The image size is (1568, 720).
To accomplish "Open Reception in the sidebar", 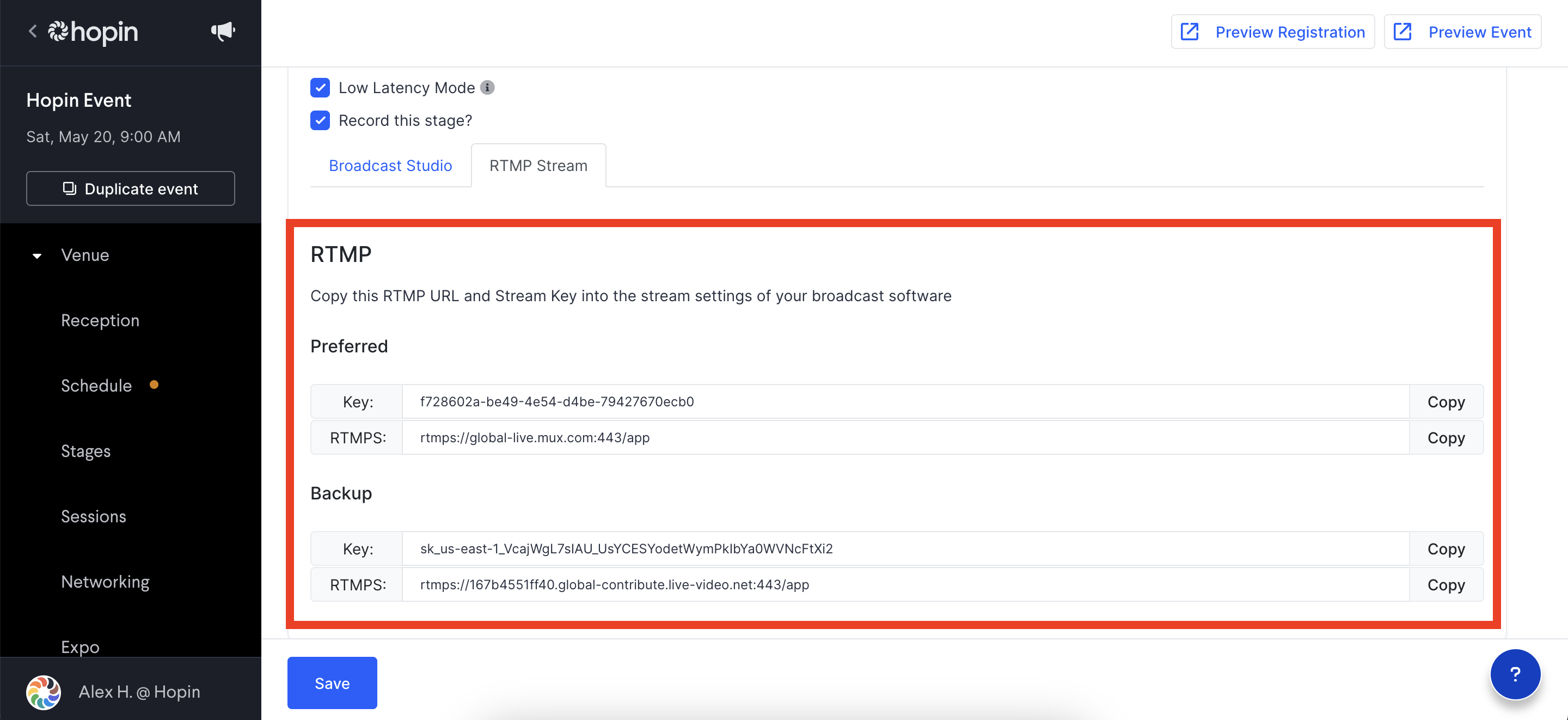I will point(100,320).
